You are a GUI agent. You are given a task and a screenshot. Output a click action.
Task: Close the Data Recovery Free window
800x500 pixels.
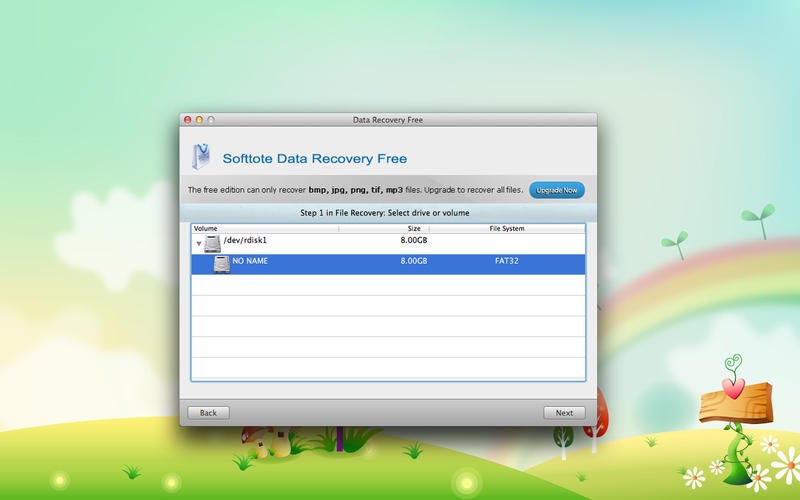pyautogui.click(x=188, y=120)
